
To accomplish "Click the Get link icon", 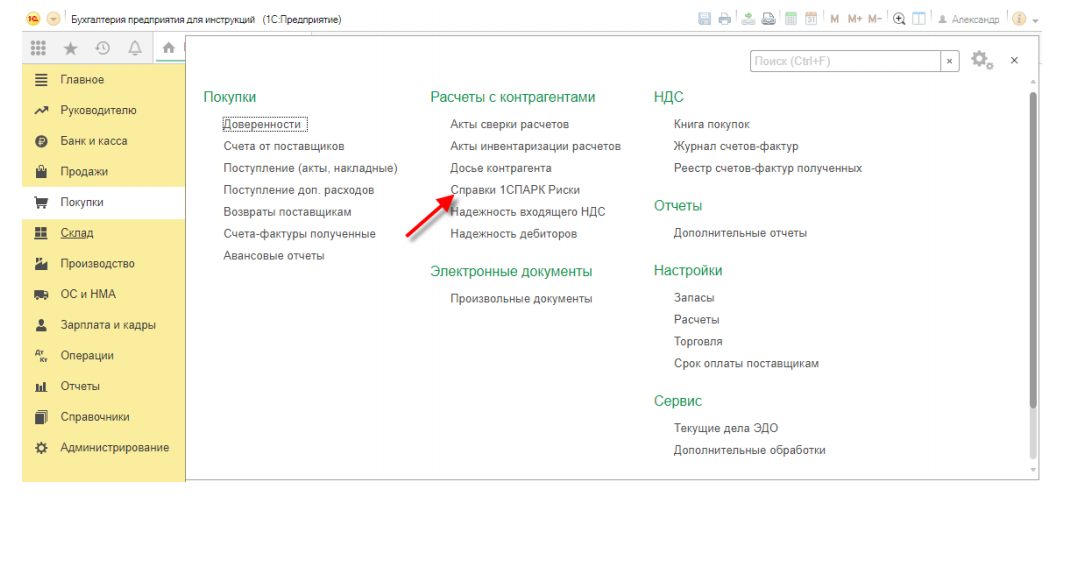I will tap(748, 19).
